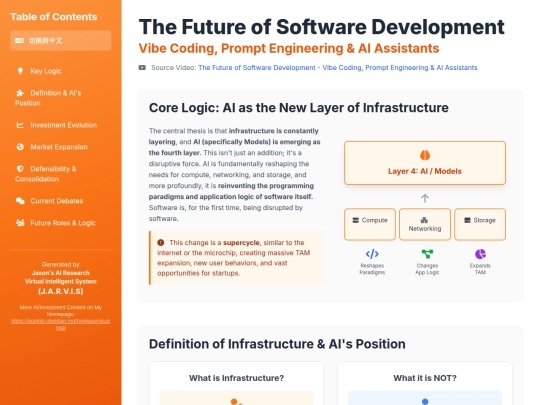The image size is (540, 405).
Task: Click the lightbulb icon beside Key Logic
Action: tap(20, 71)
